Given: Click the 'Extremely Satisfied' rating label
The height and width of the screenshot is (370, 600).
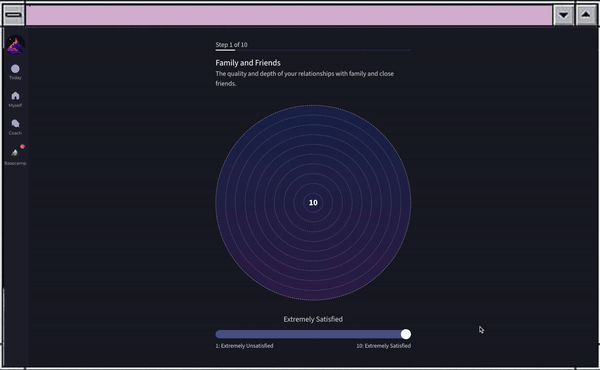Looking at the screenshot, I should 313,319.
